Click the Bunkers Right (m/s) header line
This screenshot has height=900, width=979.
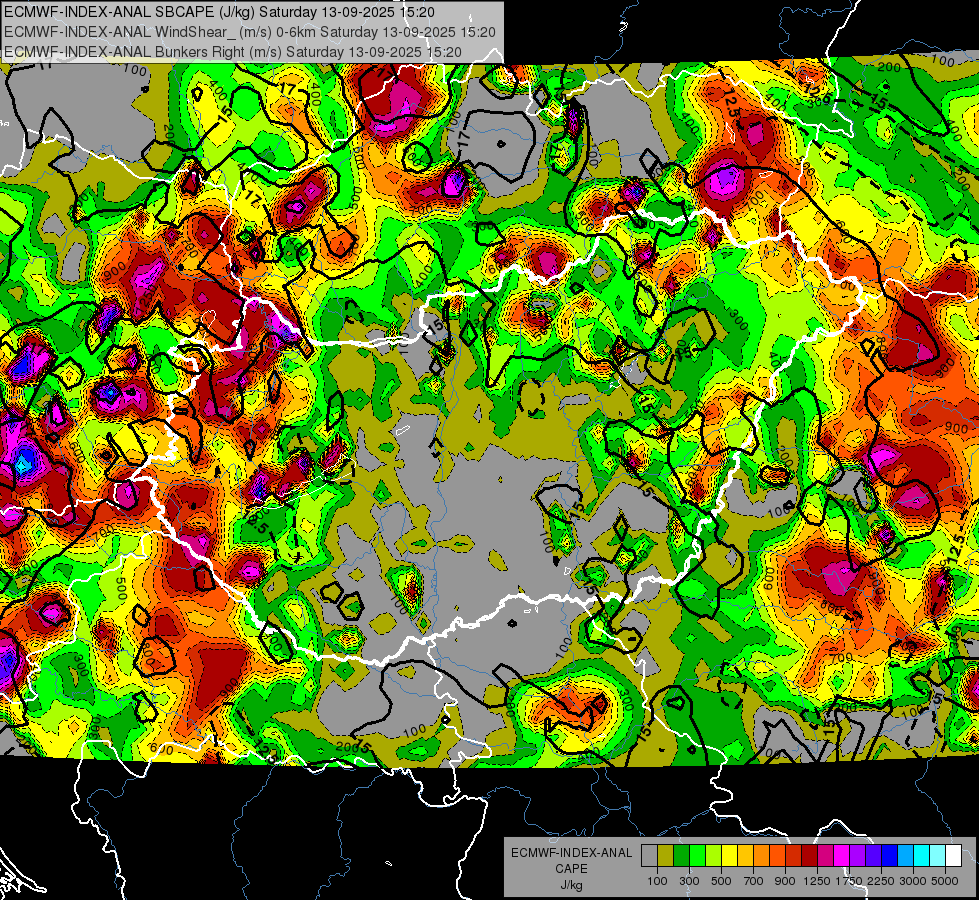click(232, 52)
